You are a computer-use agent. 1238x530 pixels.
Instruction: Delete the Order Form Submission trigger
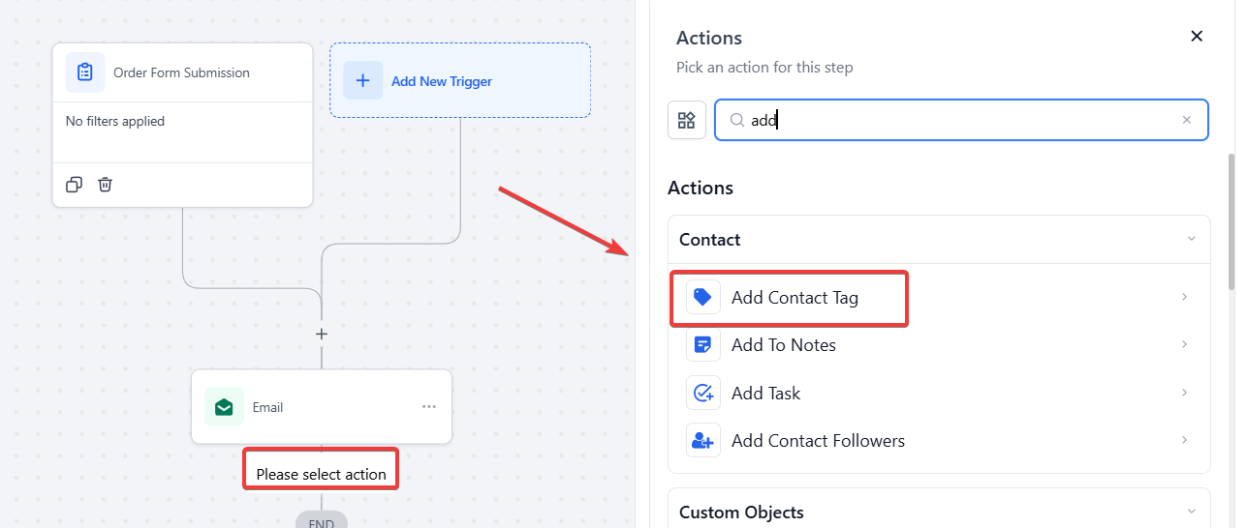pos(105,185)
